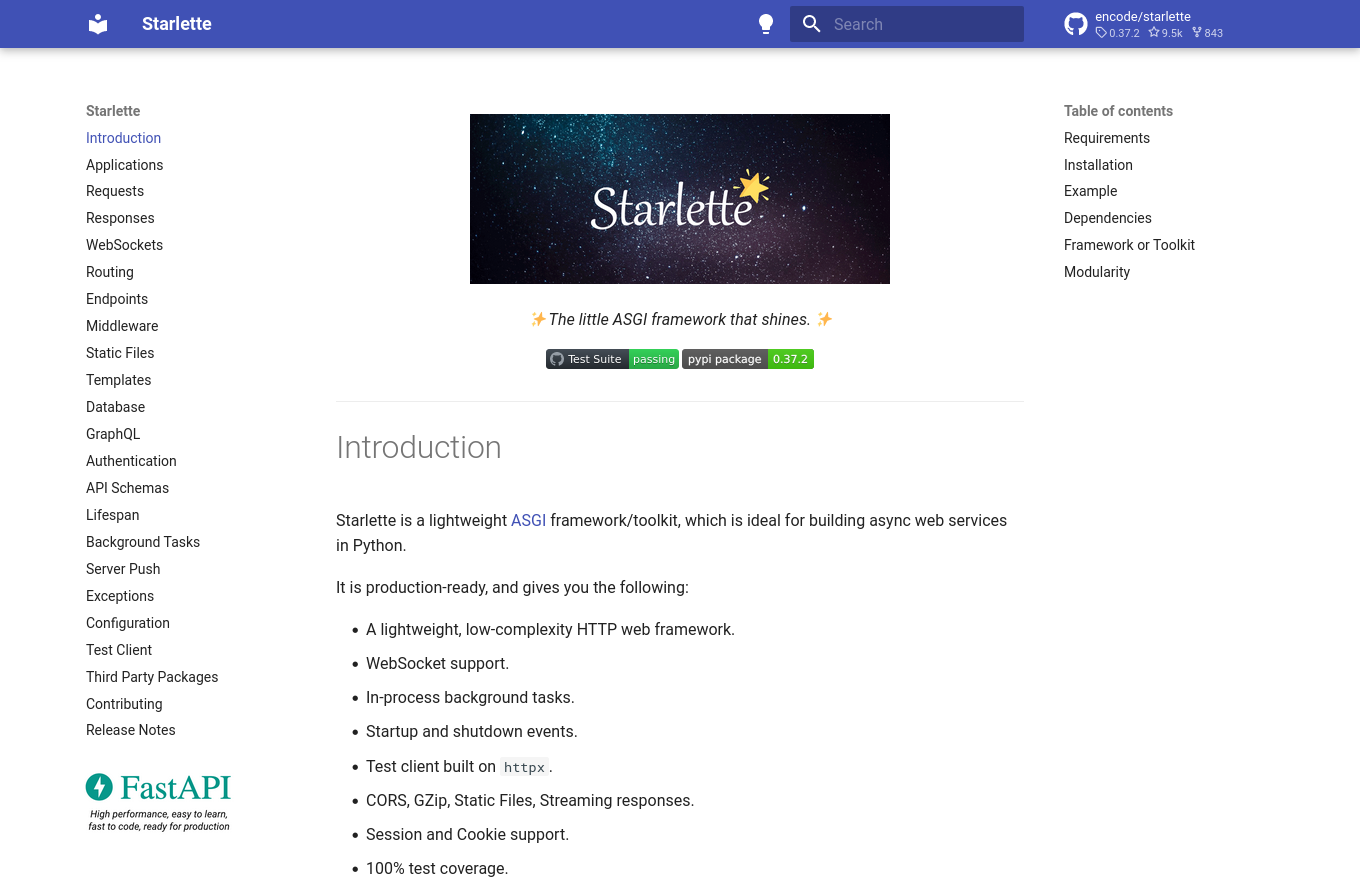The width and height of the screenshot is (1360, 888).
Task: Open Test Client page
Action: 119,650
